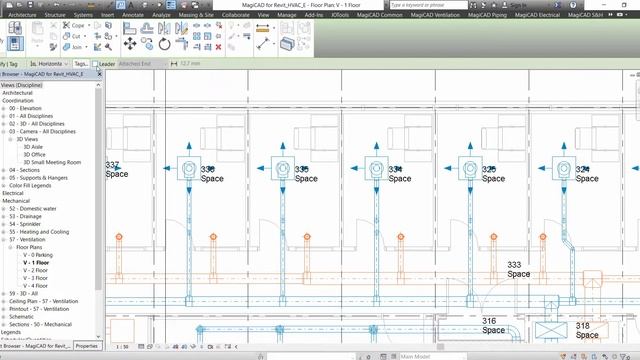Click the Project Browser vertical scrollbar
The image size is (640, 360).
click(x=98, y=188)
